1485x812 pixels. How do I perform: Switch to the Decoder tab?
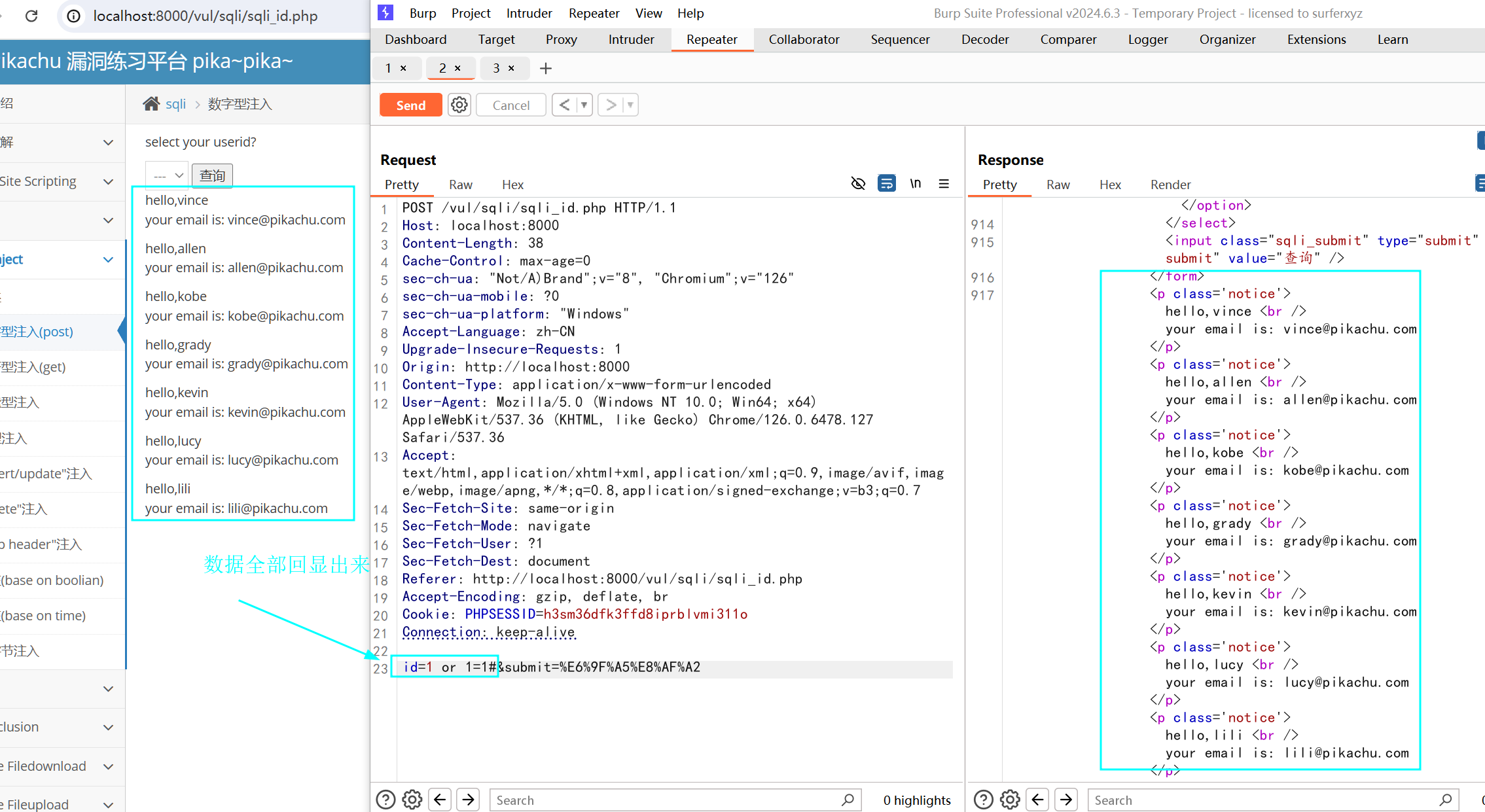[x=985, y=39]
